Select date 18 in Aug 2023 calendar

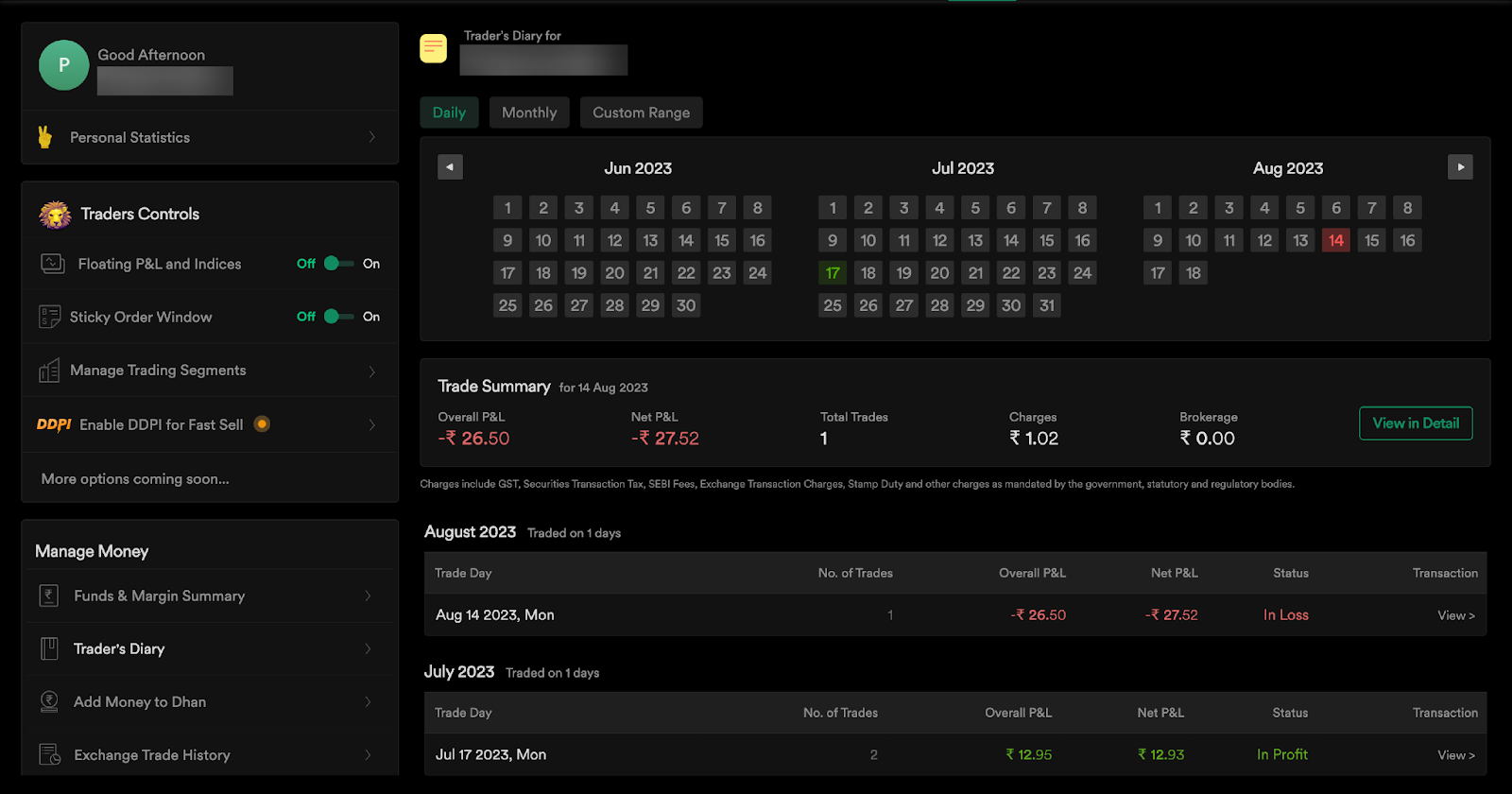1194,273
